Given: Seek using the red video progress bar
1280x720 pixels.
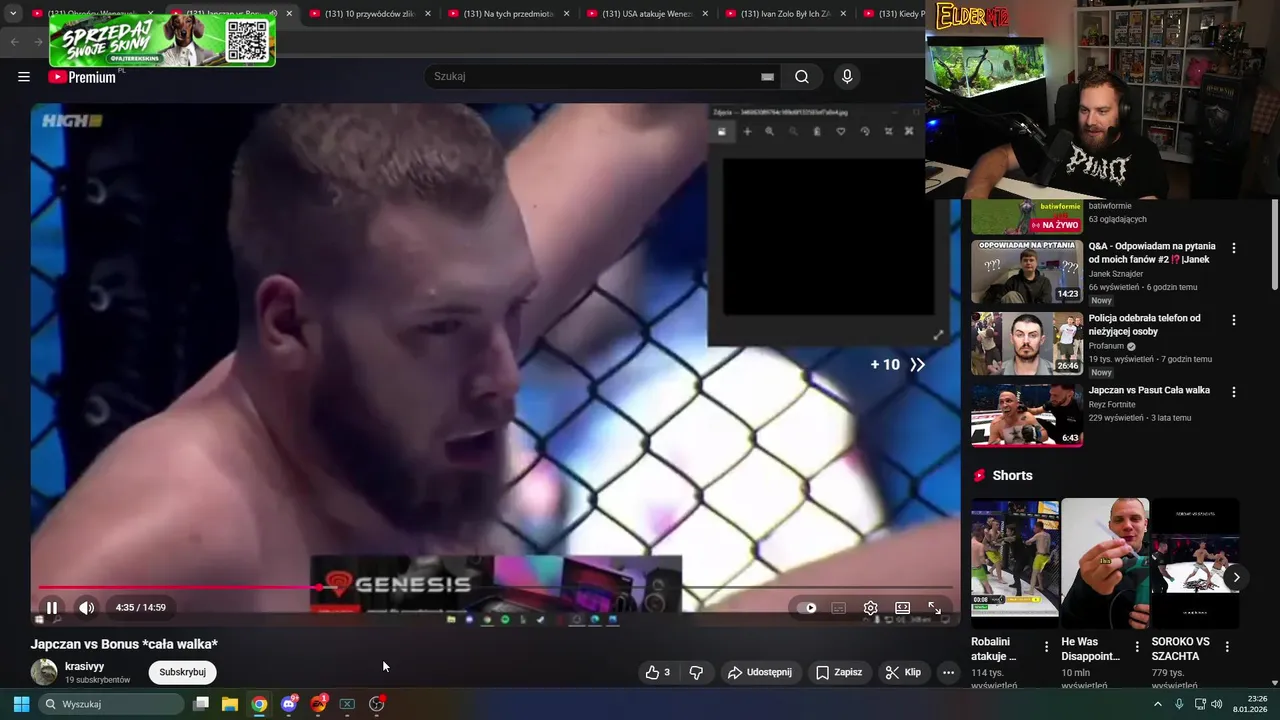Looking at the screenshot, I should click(x=496, y=588).
